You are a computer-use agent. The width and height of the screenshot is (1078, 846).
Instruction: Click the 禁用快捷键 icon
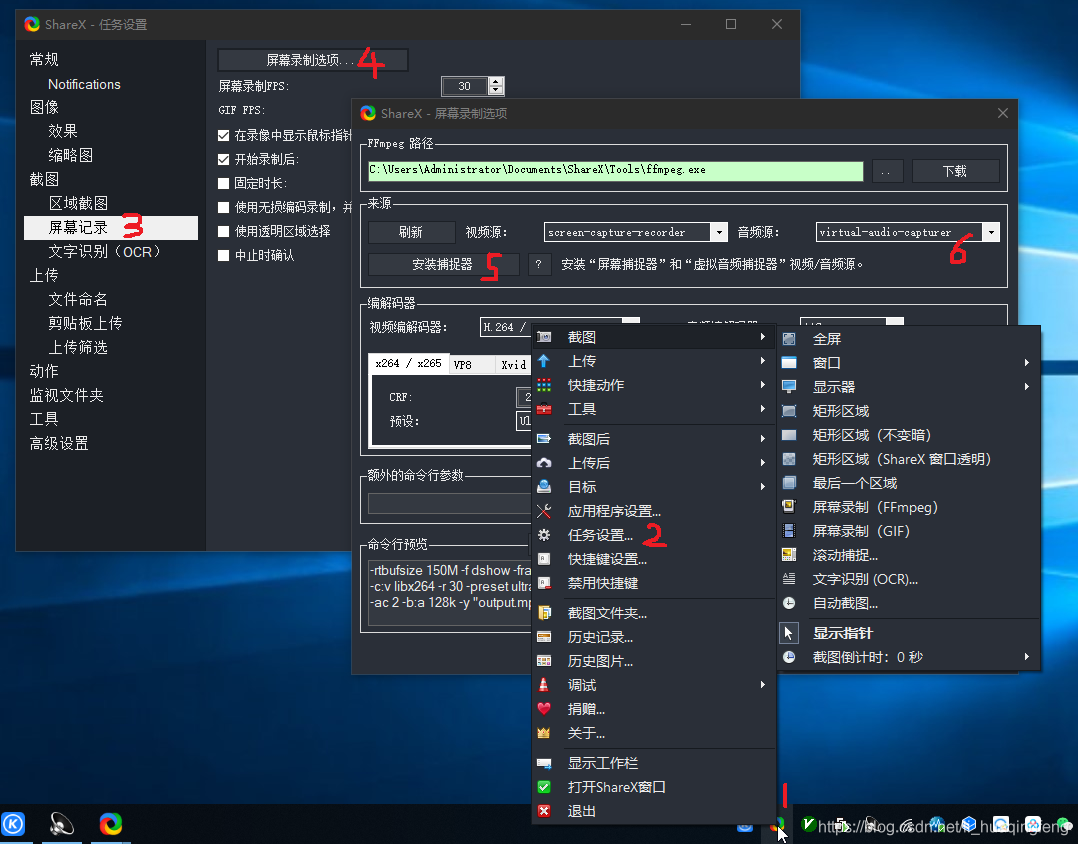(x=544, y=583)
